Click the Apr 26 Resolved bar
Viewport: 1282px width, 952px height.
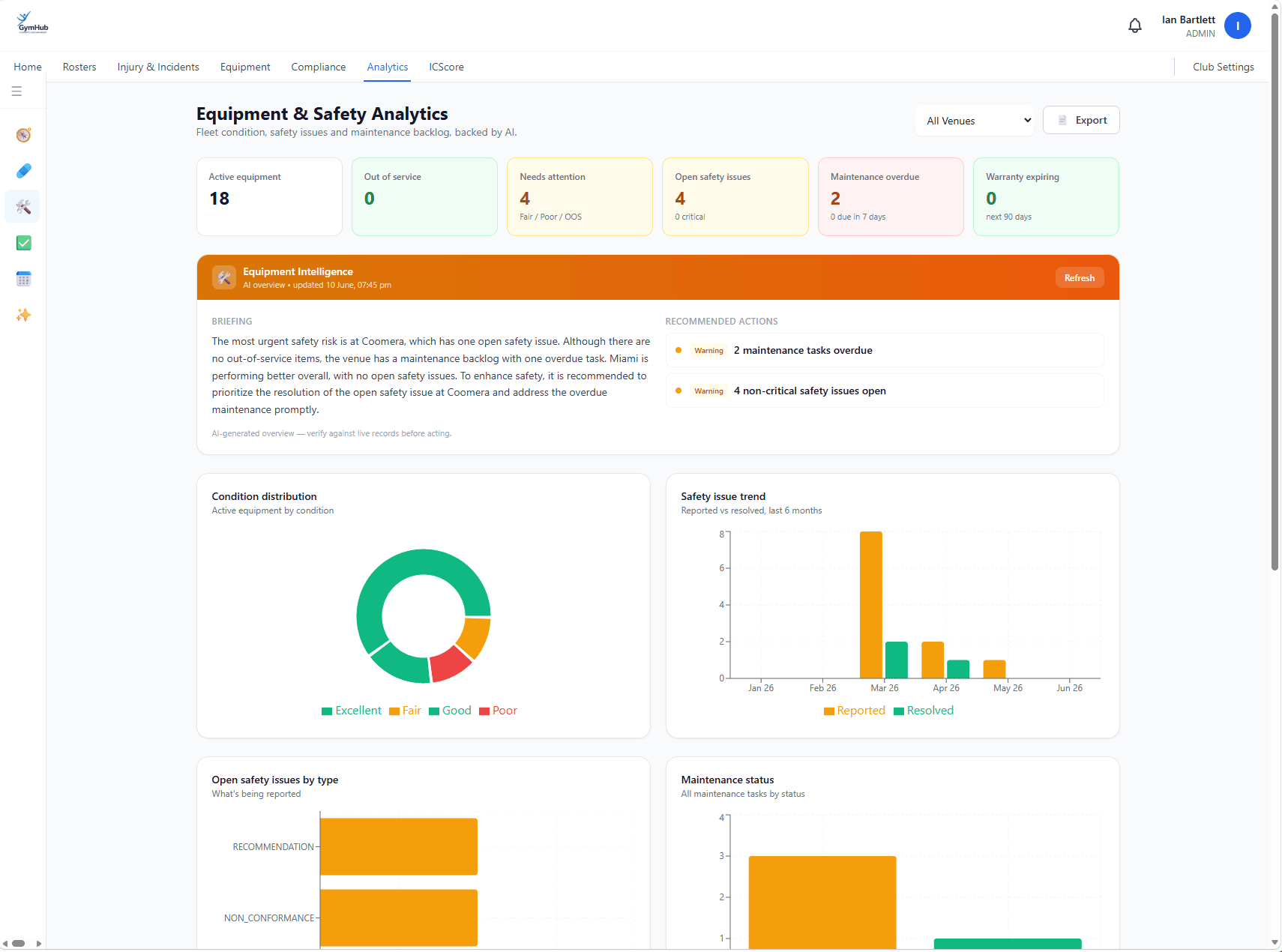958,669
